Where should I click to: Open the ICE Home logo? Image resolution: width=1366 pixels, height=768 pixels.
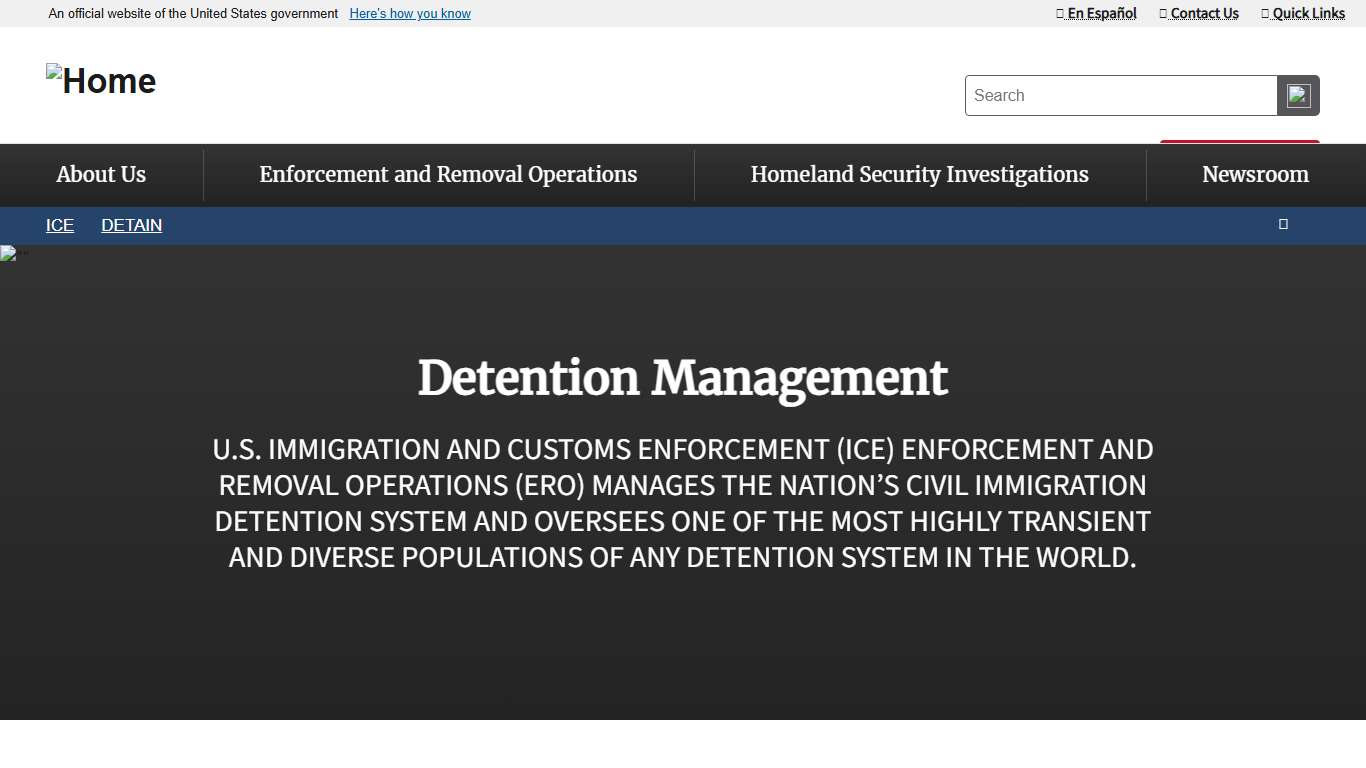click(100, 80)
